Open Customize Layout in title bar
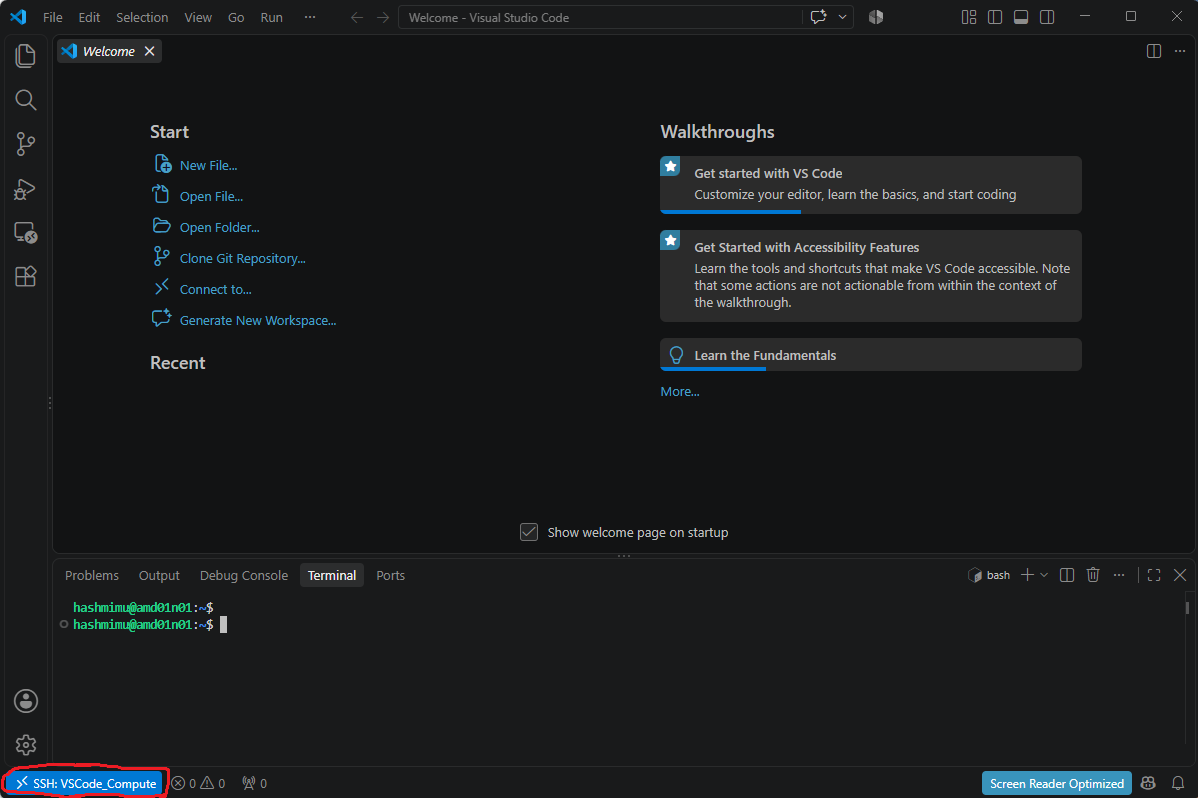 (969, 17)
